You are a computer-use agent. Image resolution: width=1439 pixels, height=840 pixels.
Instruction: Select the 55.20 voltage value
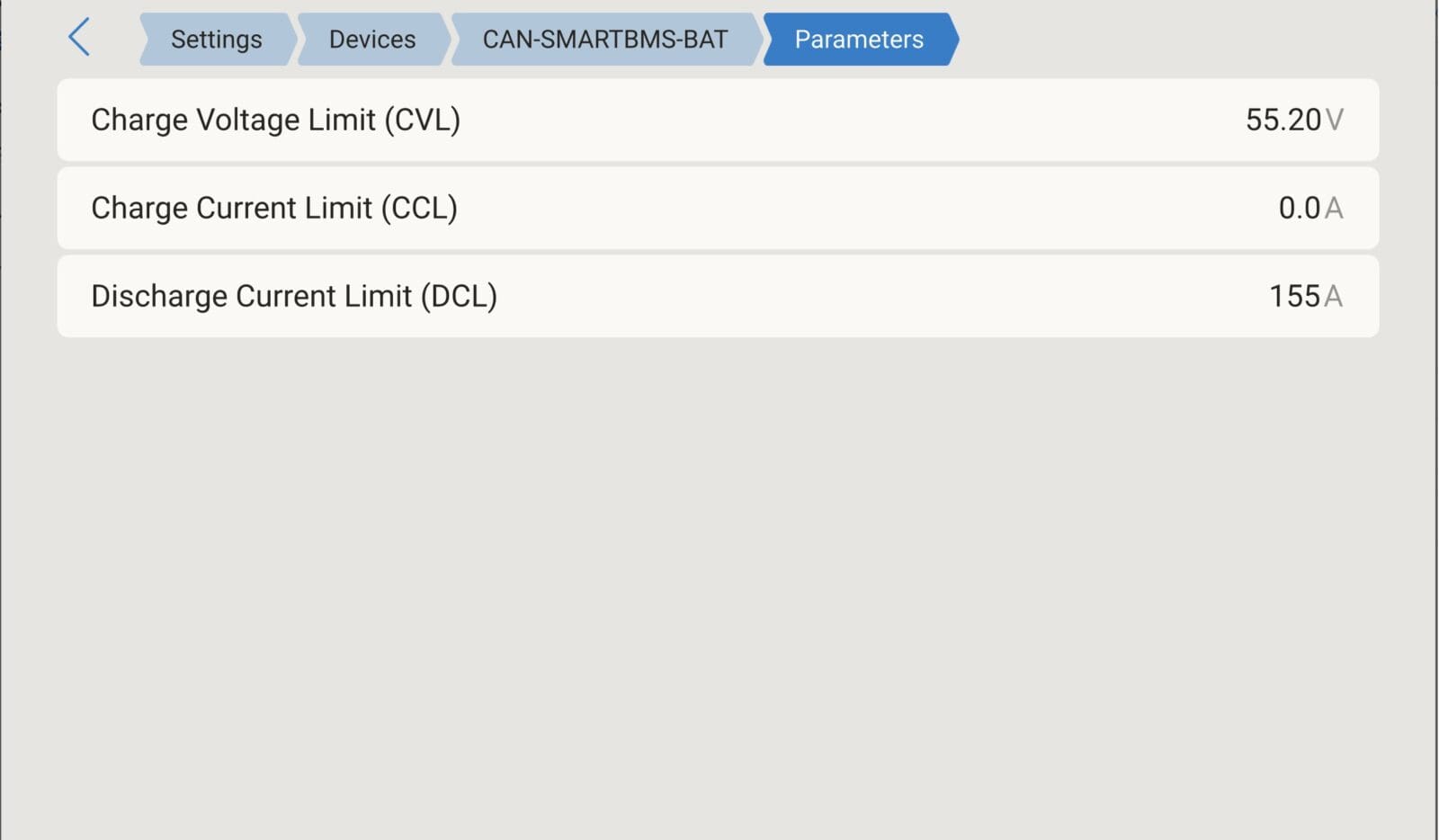click(x=1283, y=120)
